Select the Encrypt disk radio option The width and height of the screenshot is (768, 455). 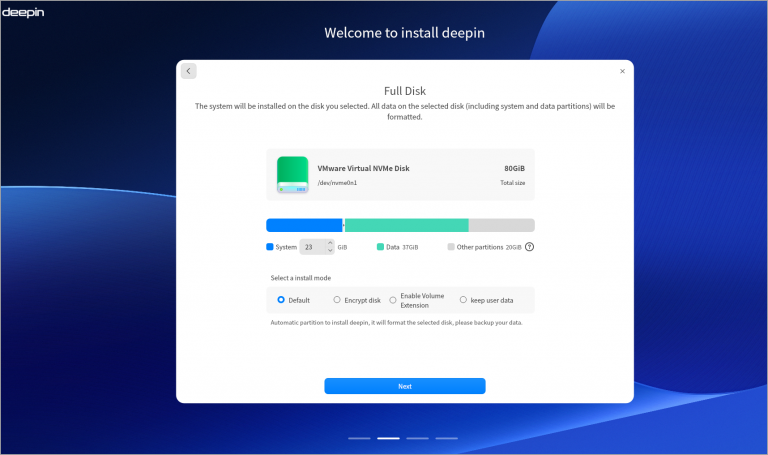pos(337,300)
